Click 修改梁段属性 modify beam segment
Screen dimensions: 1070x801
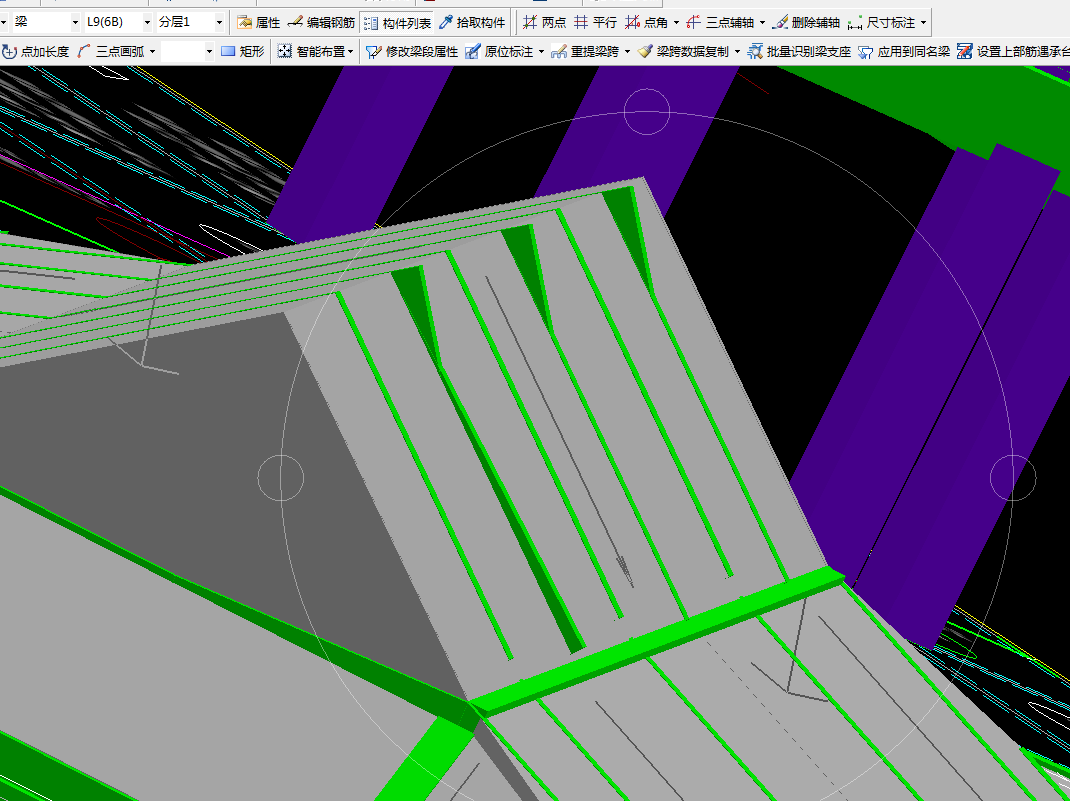pos(411,51)
